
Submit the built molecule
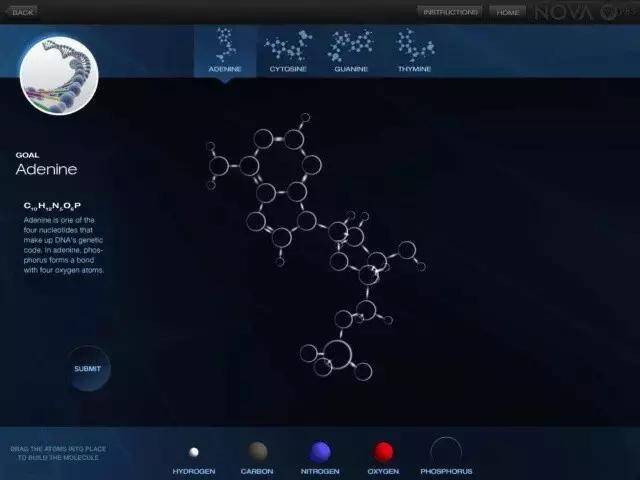[88, 369]
